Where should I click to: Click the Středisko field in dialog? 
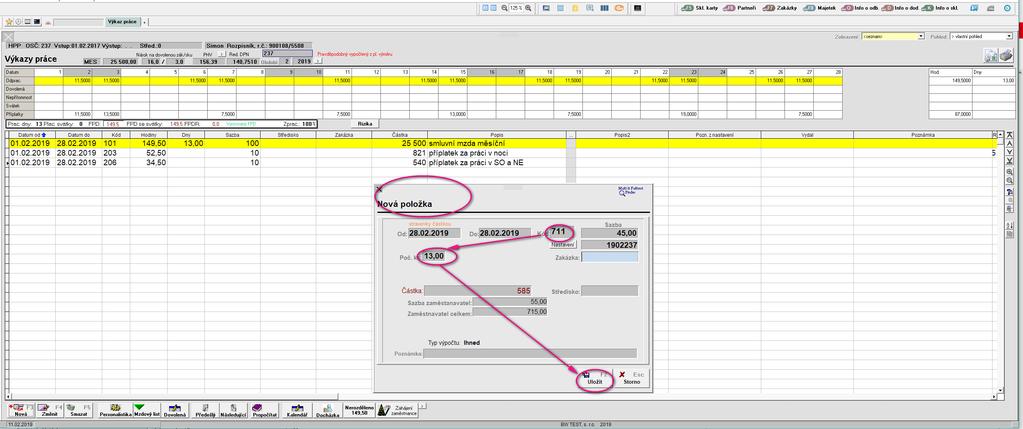pos(609,291)
